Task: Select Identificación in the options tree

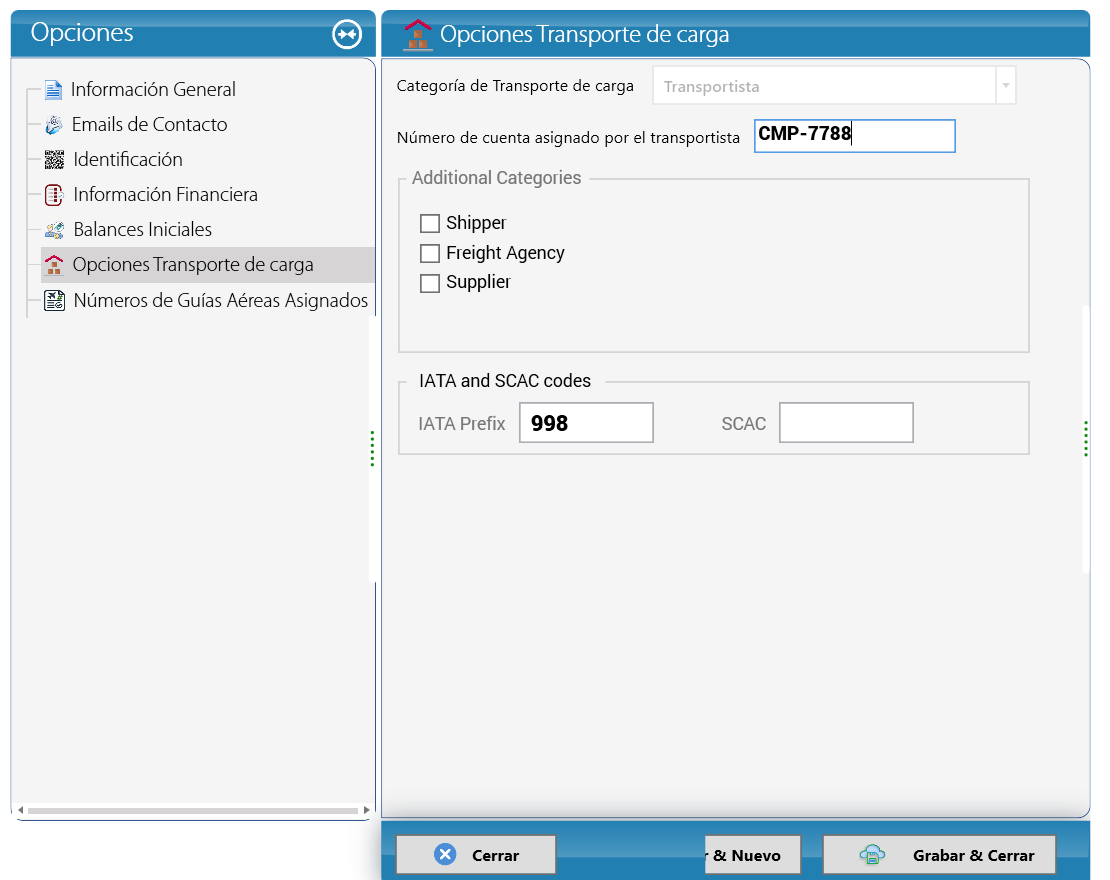Action: pos(128,160)
